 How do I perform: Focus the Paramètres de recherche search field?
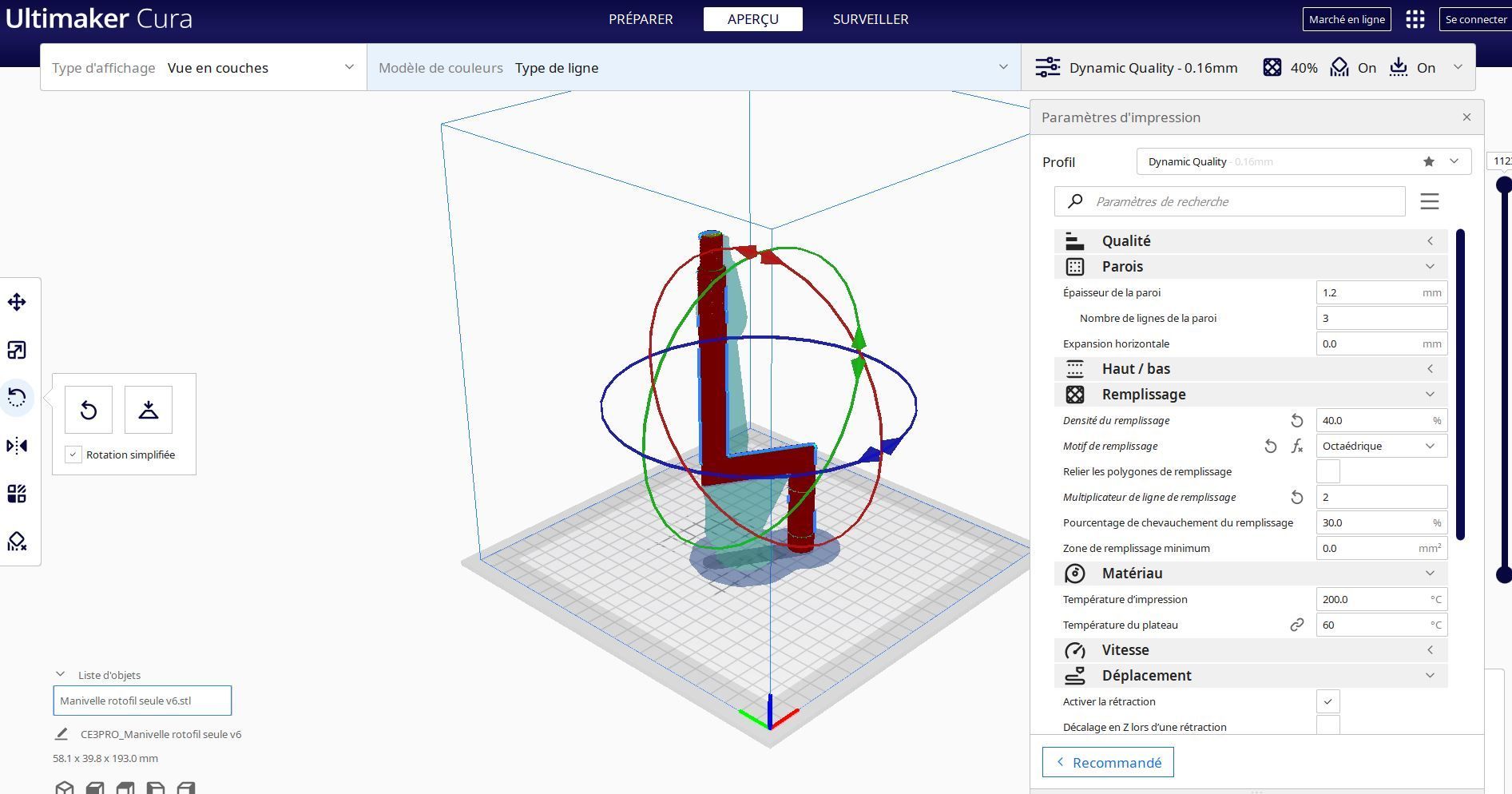(x=1230, y=201)
